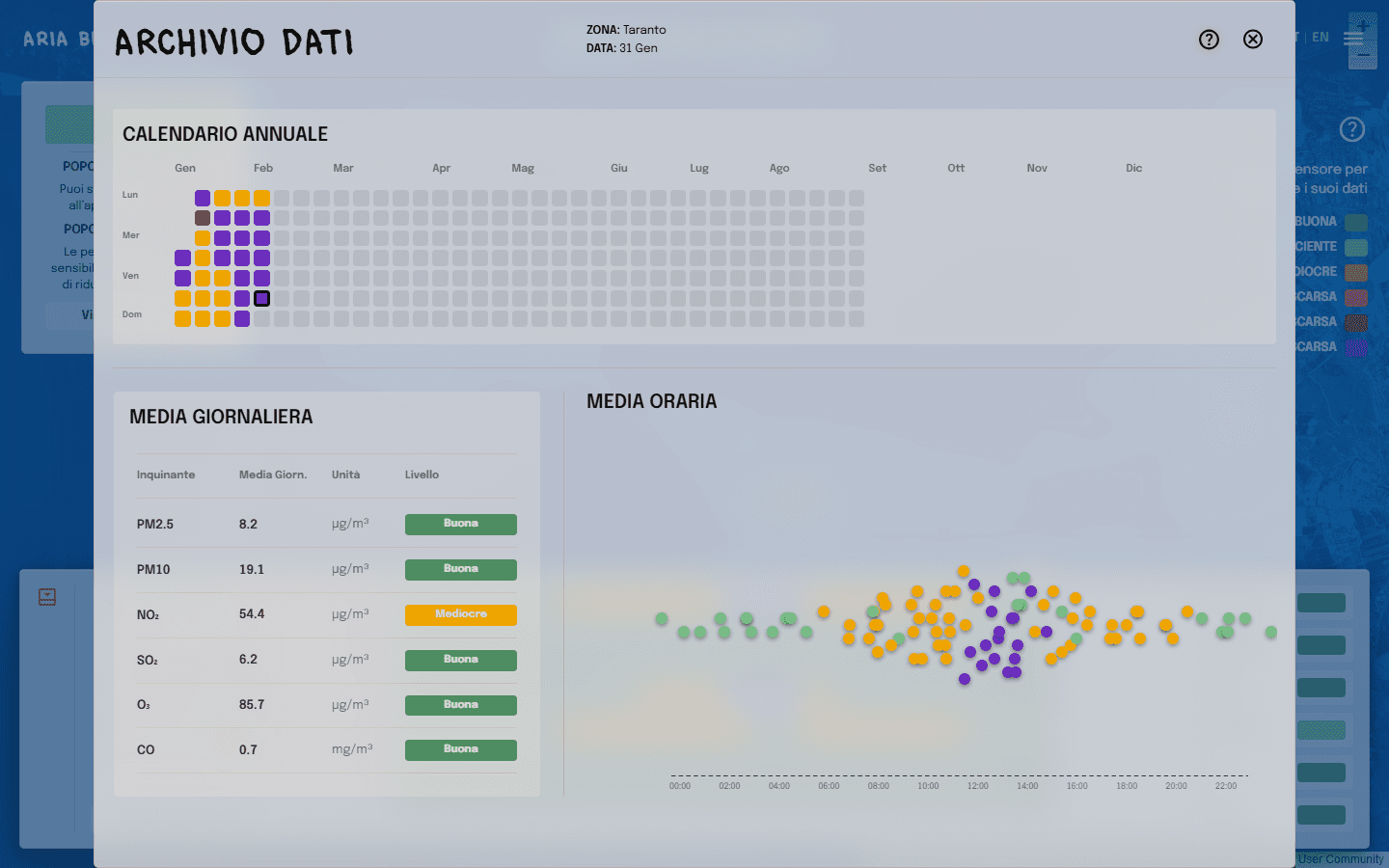Click the Giu month label in the calendar
This screenshot has height=868, width=1389.
click(619, 168)
